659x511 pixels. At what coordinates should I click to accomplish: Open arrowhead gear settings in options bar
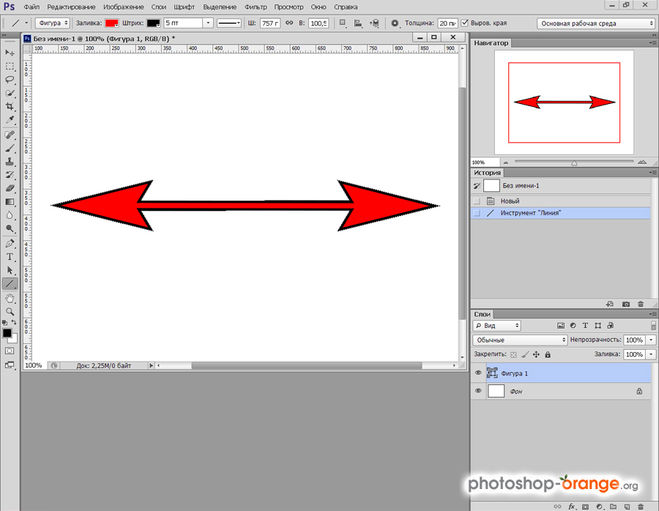click(395, 23)
